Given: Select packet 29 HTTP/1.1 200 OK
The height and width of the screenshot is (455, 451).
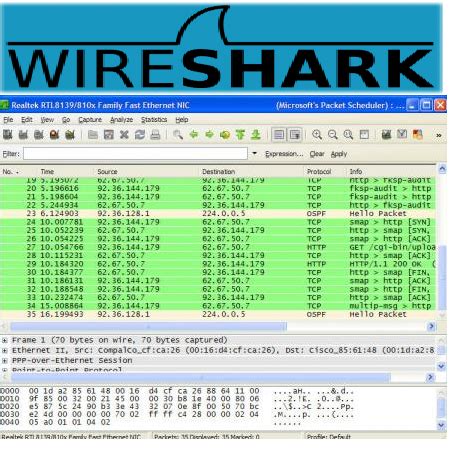Looking at the screenshot, I should pyautogui.click(x=217, y=264).
